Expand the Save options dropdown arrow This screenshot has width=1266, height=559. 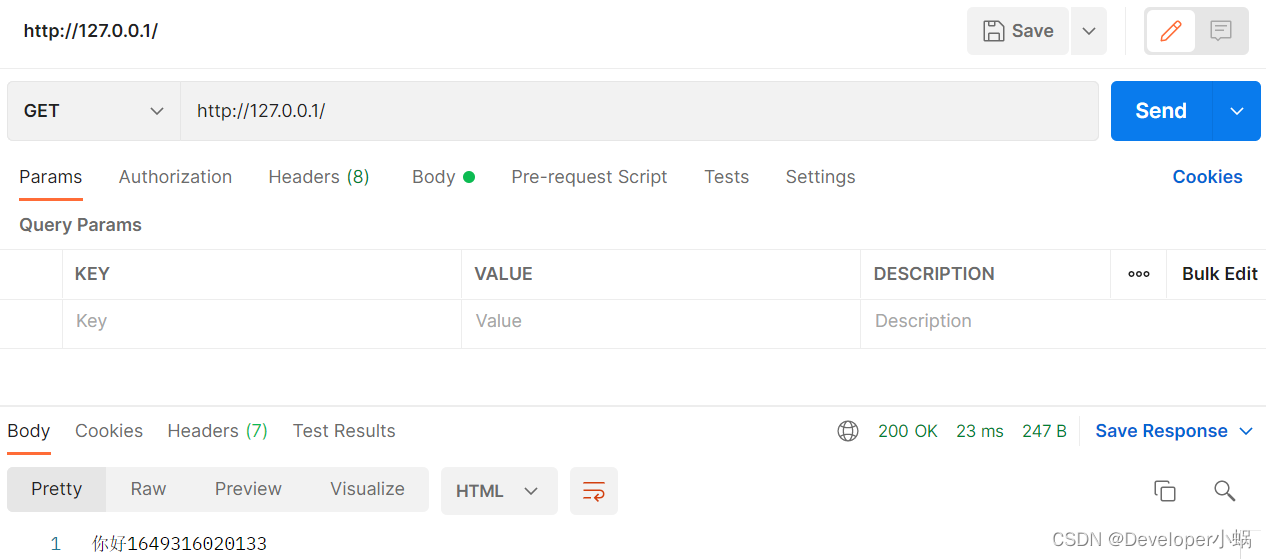[x=1089, y=31]
